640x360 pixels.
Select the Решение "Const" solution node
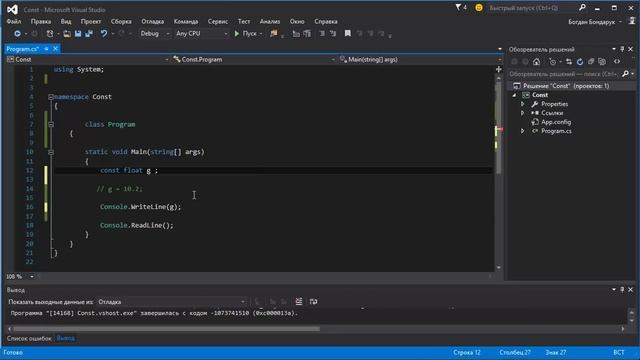(x=566, y=86)
